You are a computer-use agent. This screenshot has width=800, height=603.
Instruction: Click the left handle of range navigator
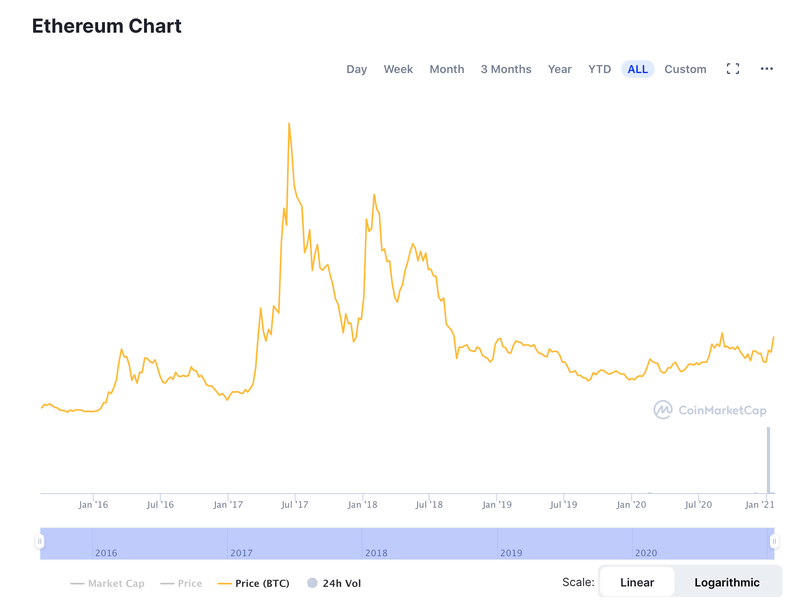[40, 542]
